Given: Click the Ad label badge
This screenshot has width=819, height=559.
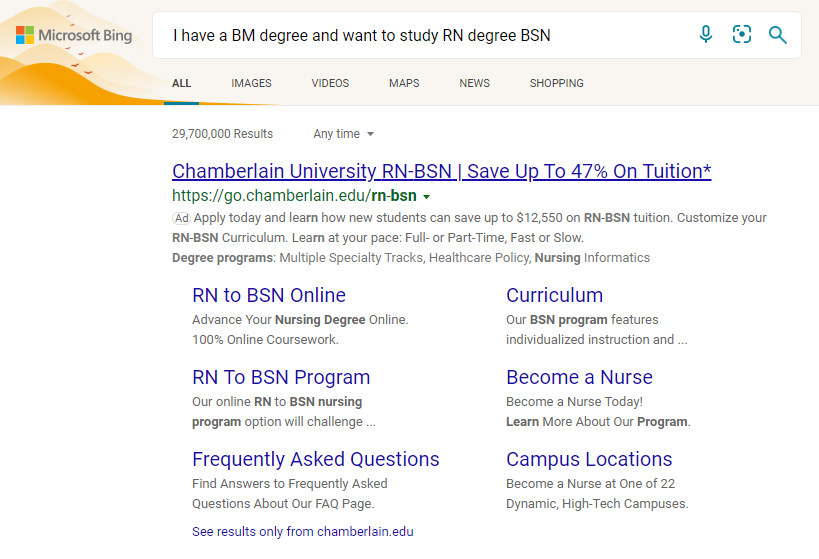Looking at the screenshot, I should pos(181,218).
